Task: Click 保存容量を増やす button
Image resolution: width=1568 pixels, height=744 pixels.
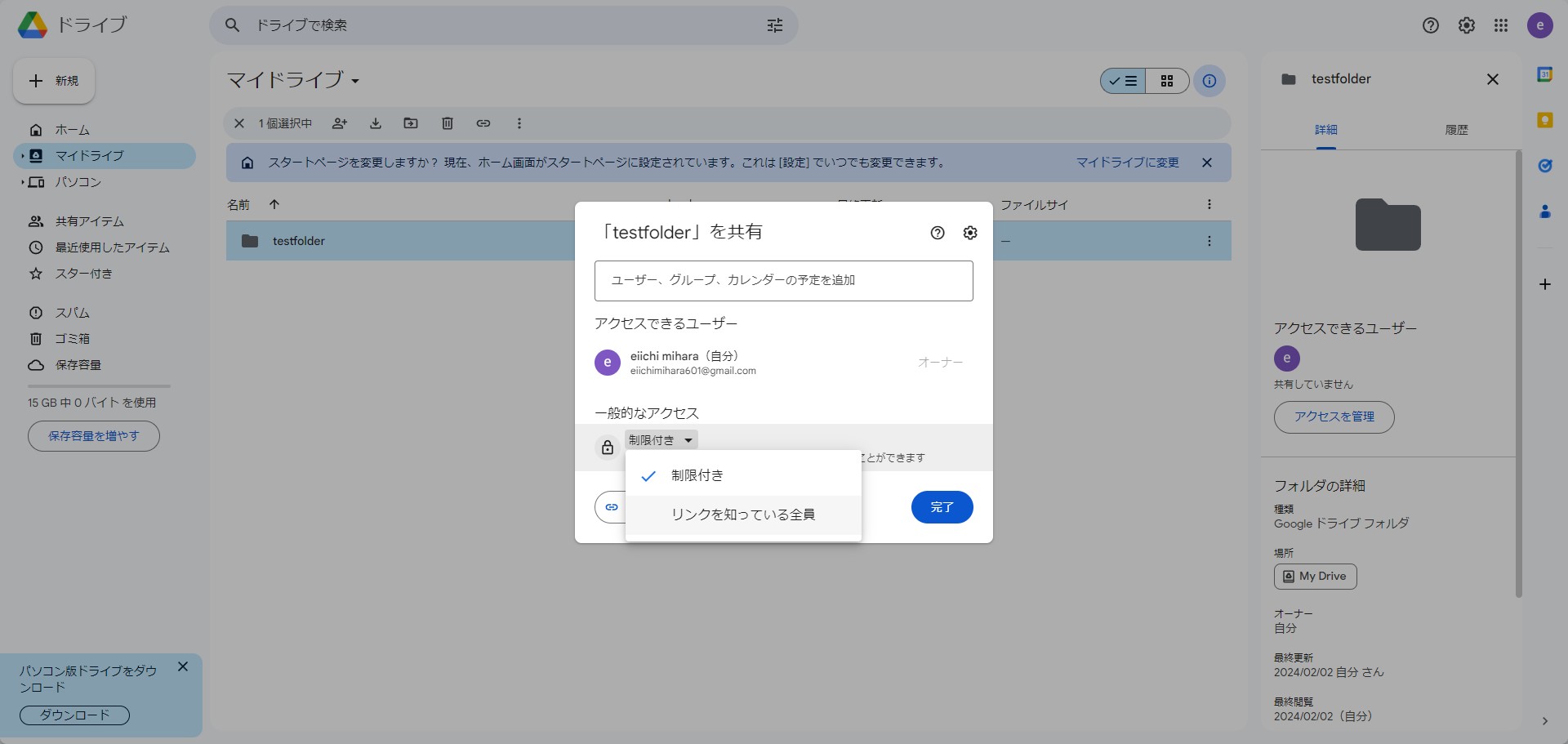Action: (x=94, y=436)
